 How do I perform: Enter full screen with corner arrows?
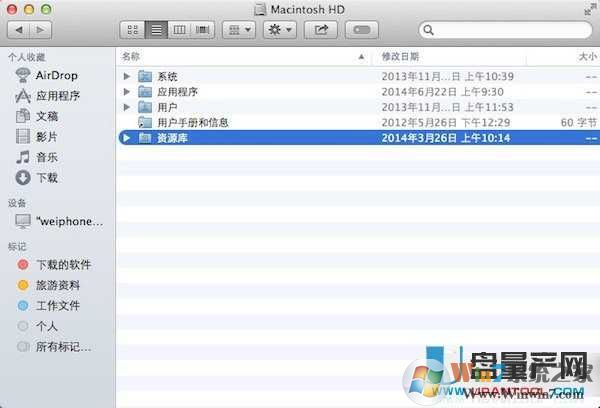pos(590,9)
